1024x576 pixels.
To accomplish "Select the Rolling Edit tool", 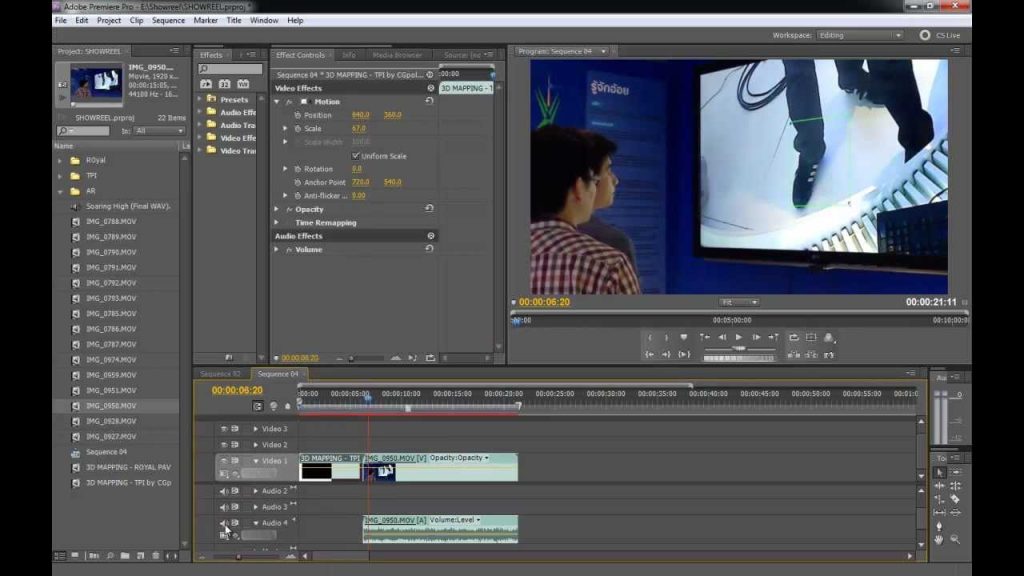I will [955, 486].
